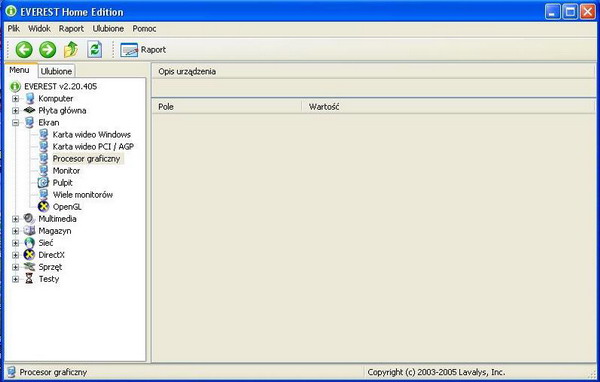Click the Procesor graficzny tree icon
The width and height of the screenshot is (600, 382).
[44, 158]
